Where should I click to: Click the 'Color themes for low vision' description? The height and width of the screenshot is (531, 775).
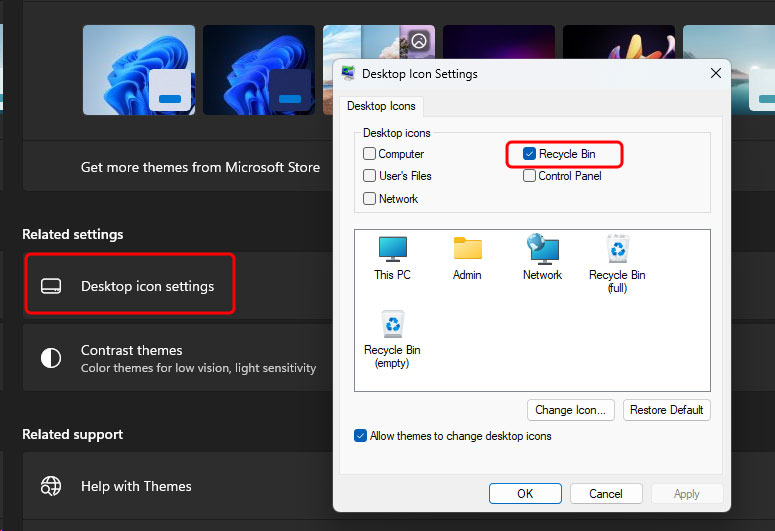[198, 368]
